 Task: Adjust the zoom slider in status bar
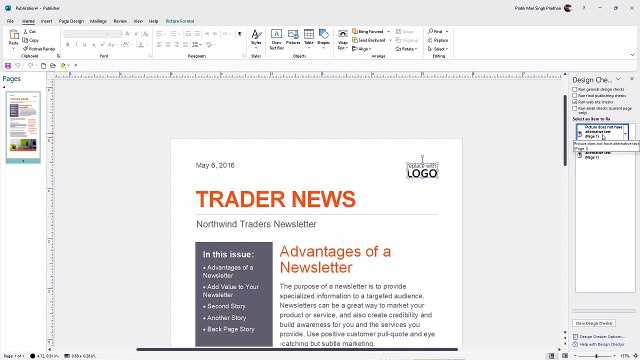click(x=596, y=356)
